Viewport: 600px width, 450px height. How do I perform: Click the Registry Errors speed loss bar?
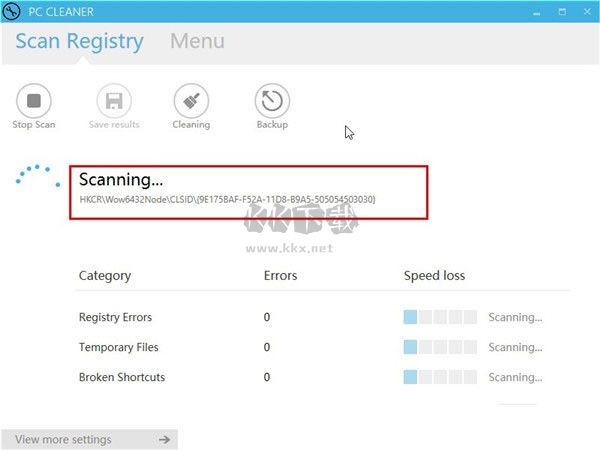(x=440, y=317)
